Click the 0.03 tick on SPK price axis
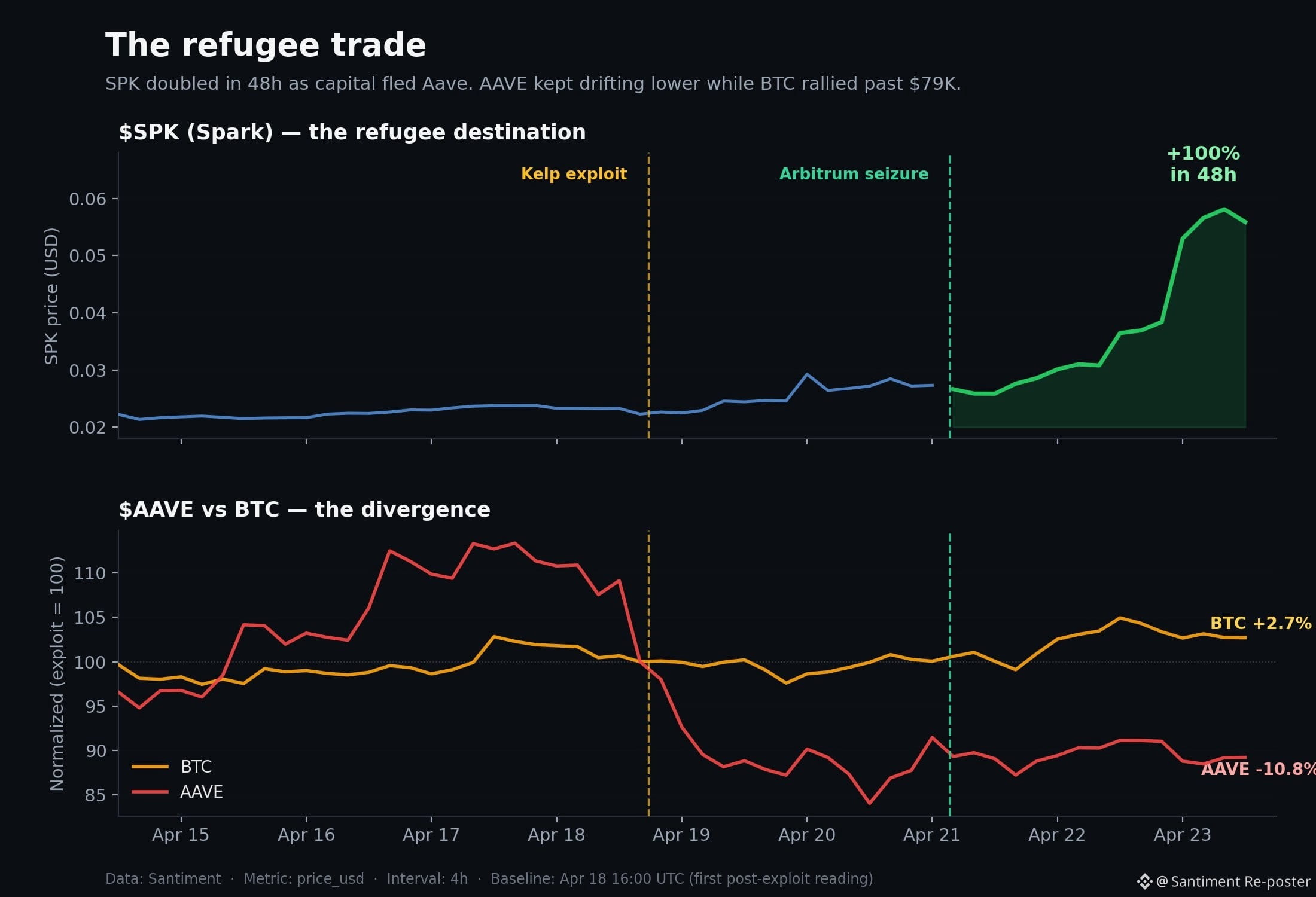Image resolution: width=1316 pixels, height=897 pixels. pyautogui.click(x=88, y=371)
